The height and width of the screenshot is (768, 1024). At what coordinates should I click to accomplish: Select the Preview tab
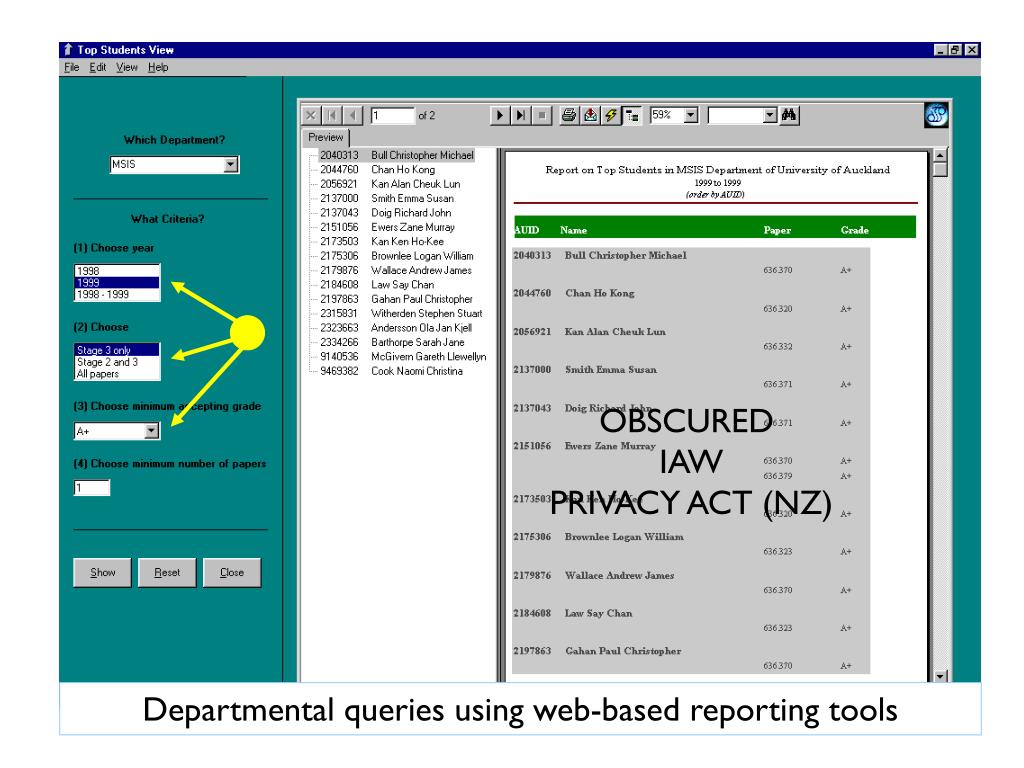click(325, 138)
